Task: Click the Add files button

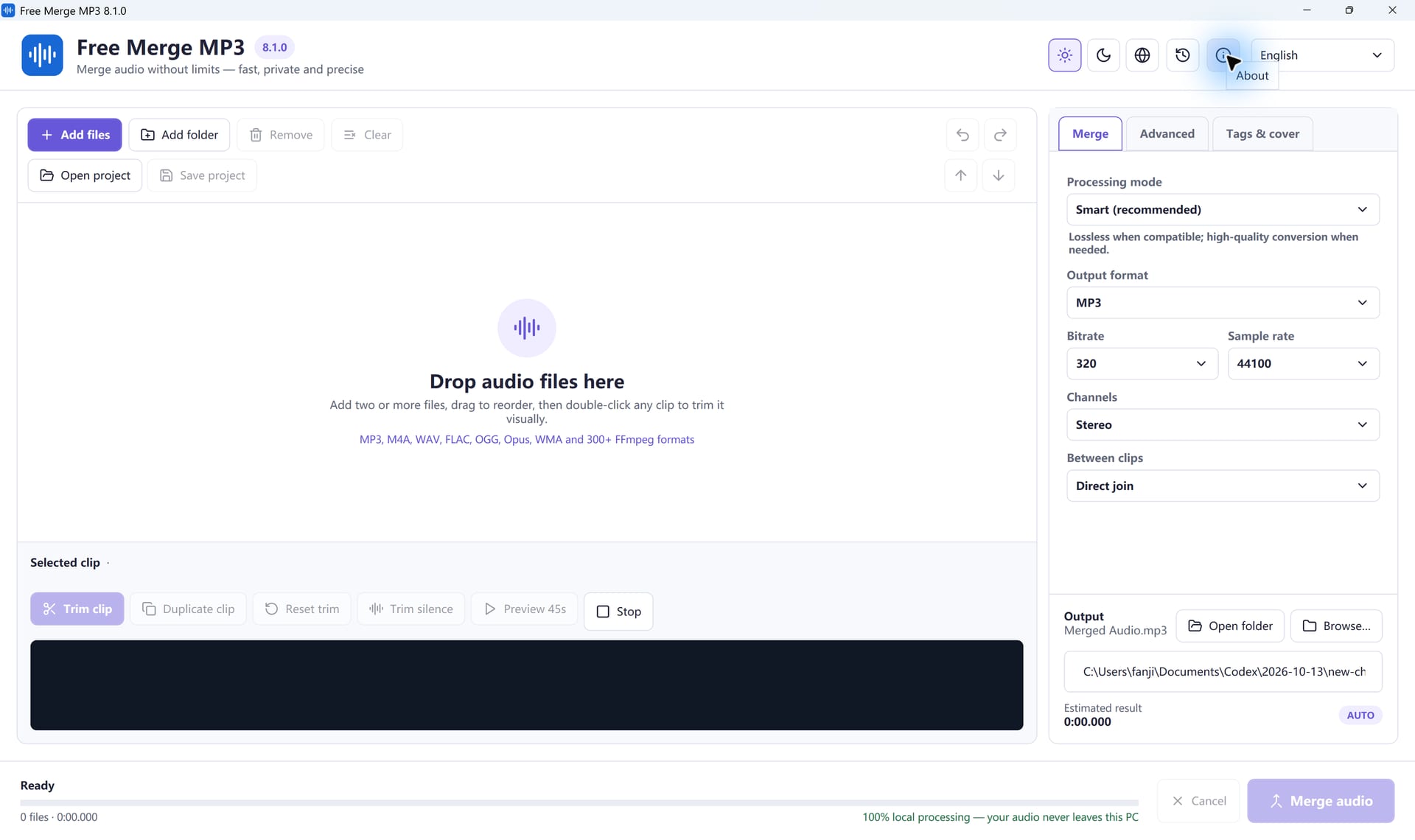Action: coord(75,135)
